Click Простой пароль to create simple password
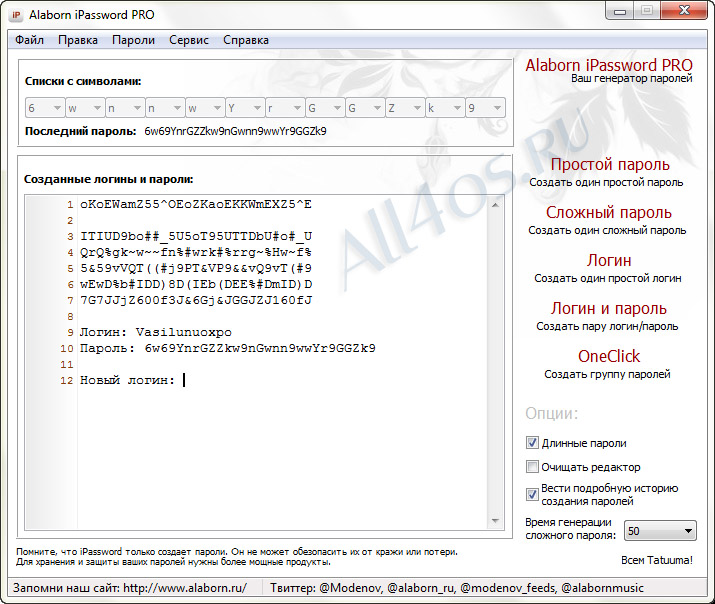The height and width of the screenshot is (604, 715). click(610, 165)
